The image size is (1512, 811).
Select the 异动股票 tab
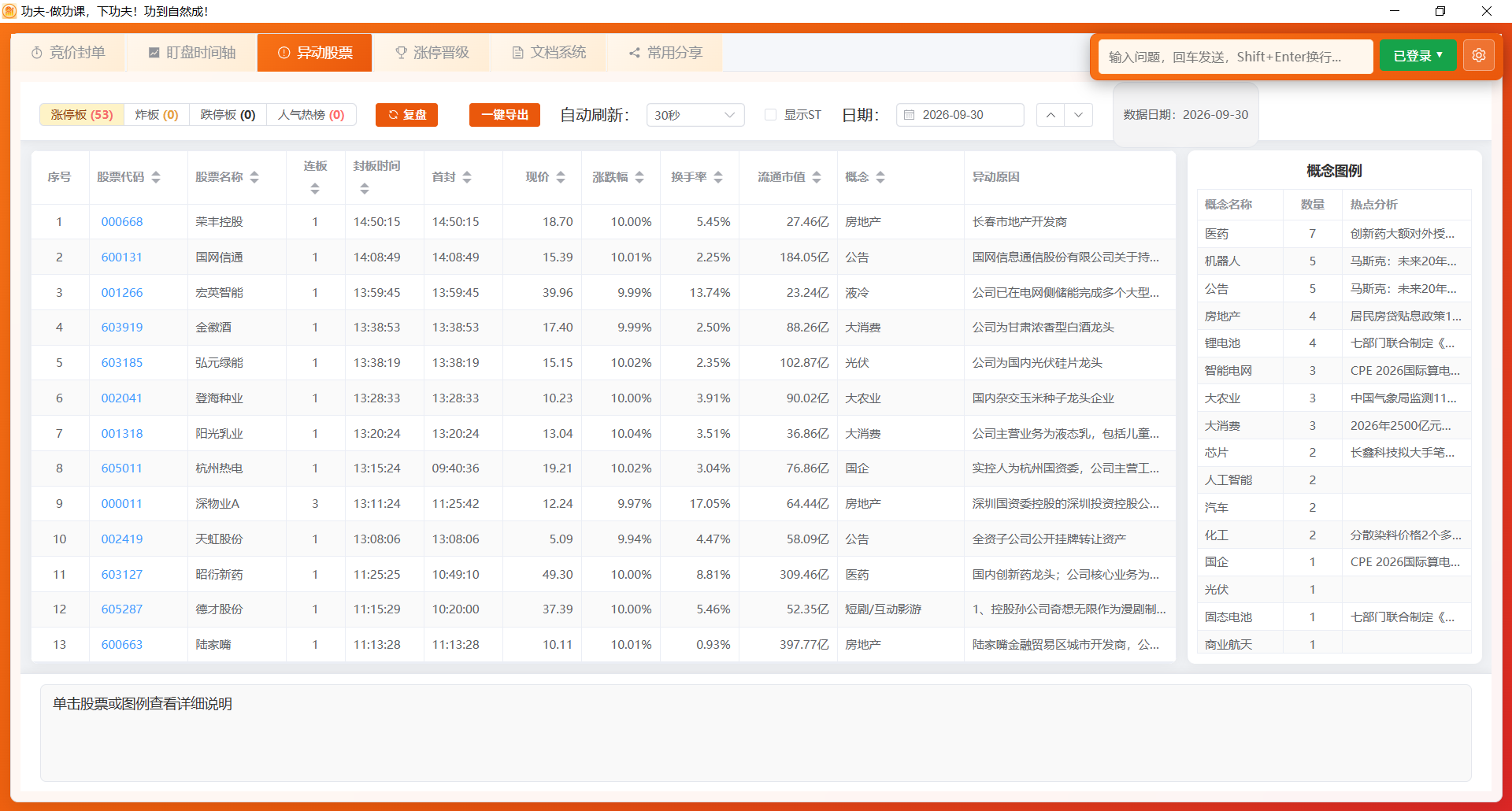pyautogui.click(x=315, y=53)
